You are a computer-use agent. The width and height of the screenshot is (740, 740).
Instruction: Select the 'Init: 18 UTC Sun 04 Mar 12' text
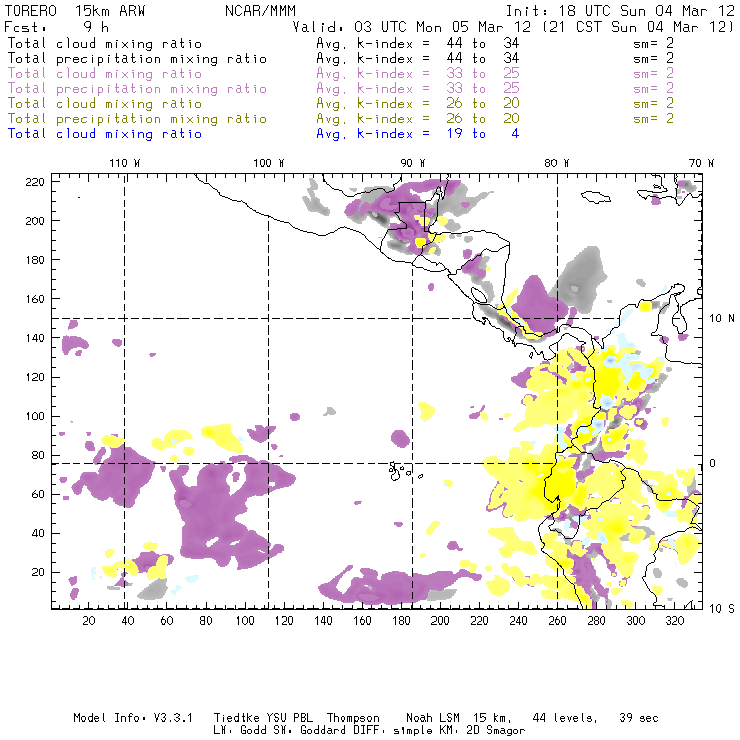[620, 11]
